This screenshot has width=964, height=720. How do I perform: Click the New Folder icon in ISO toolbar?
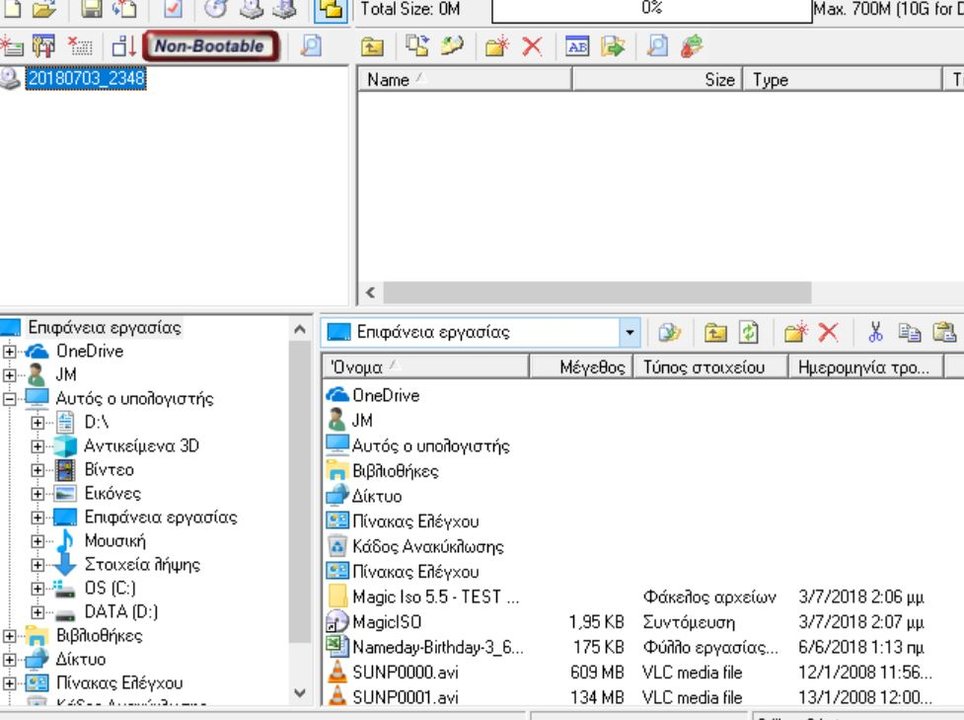pyautogui.click(x=497, y=46)
